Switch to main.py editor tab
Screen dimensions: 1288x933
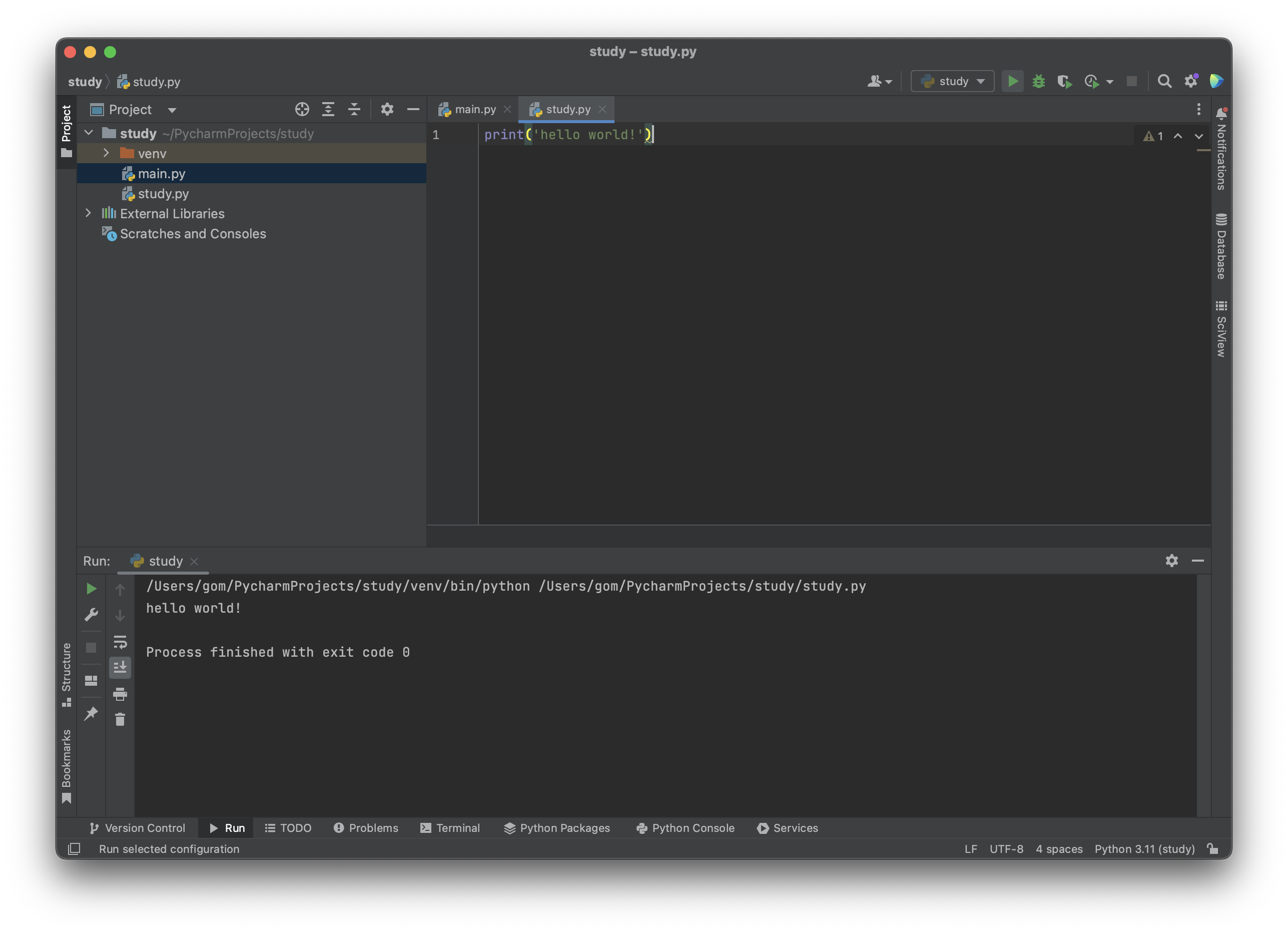pyautogui.click(x=475, y=109)
